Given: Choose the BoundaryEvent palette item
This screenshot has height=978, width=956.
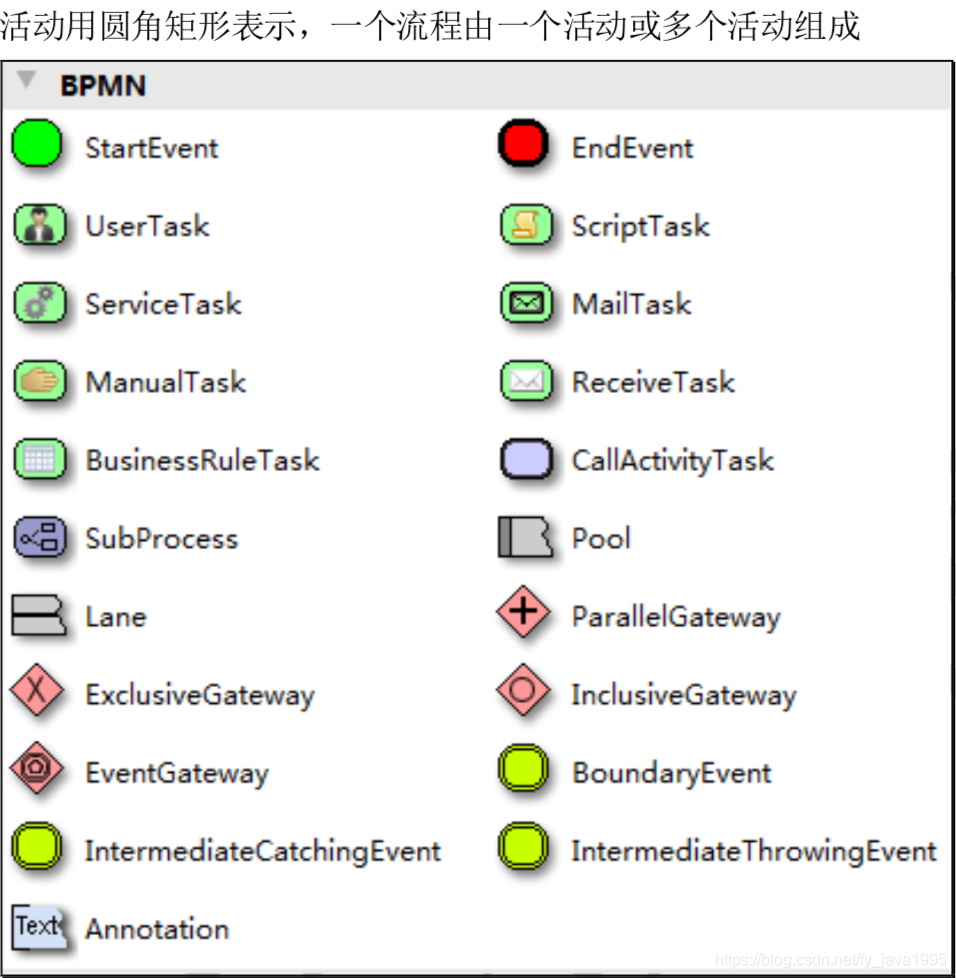Looking at the screenshot, I should [x=635, y=771].
